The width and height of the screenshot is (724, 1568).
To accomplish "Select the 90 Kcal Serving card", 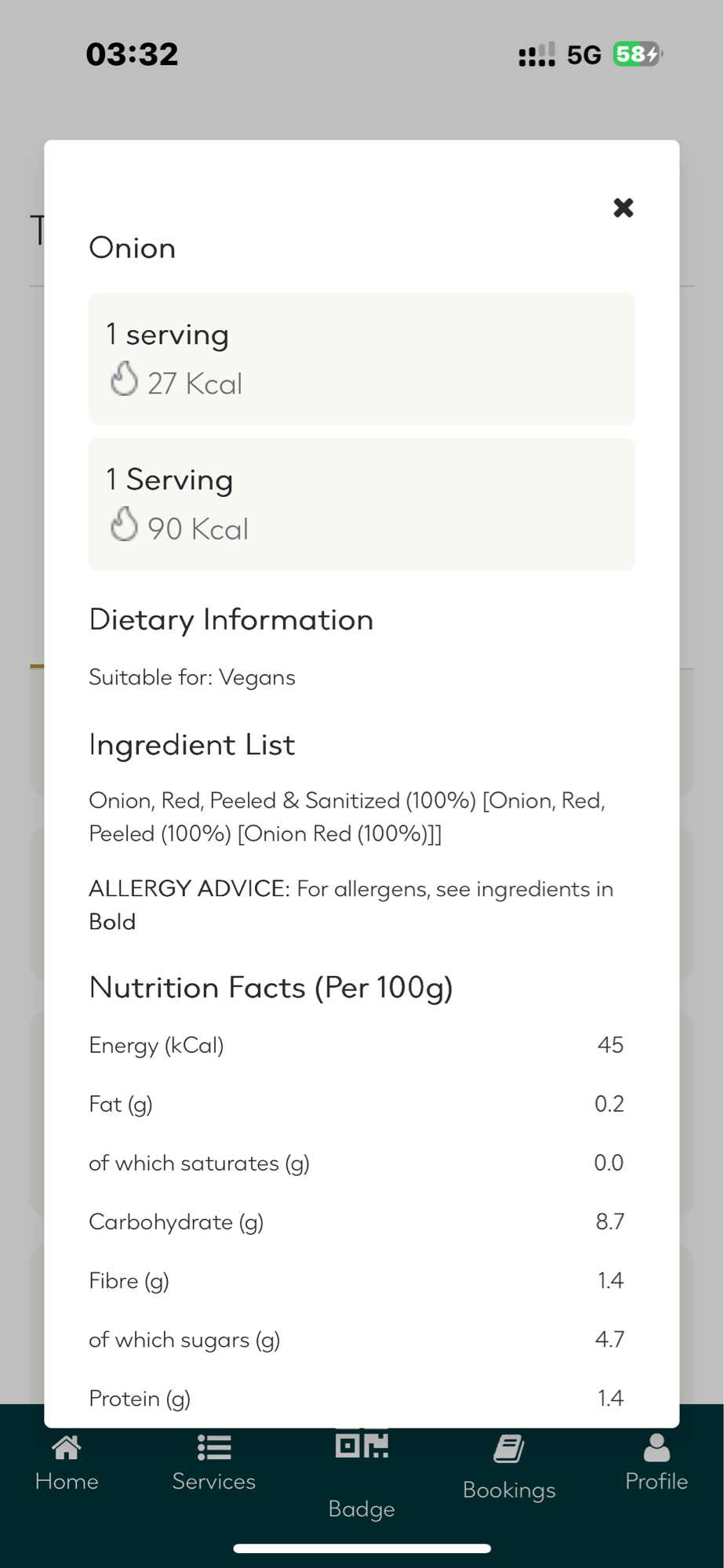I will pyautogui.click(x=362, y=503).
